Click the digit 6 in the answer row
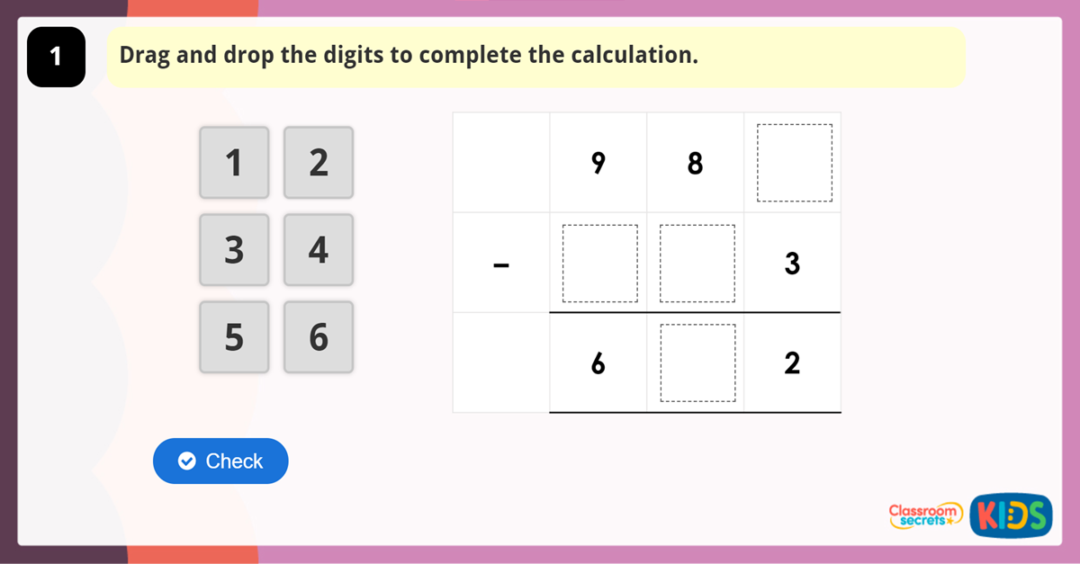1080x564 pixels. click(598, 364)
